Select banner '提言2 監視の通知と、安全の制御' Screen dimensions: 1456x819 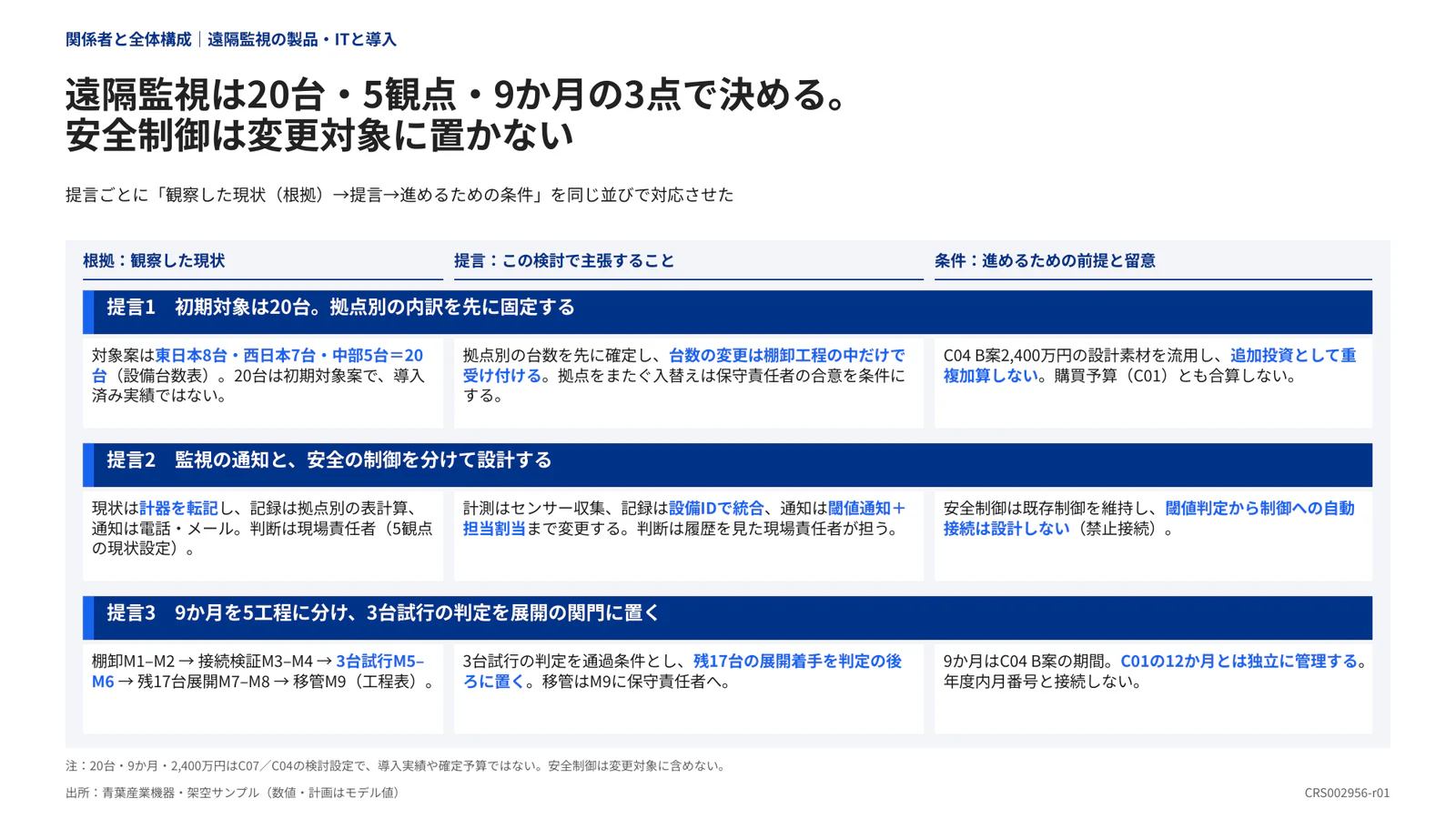[x=727, y=465]
